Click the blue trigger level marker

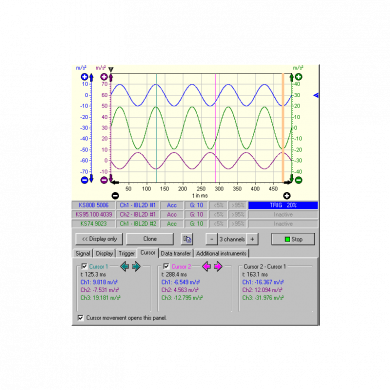316,95
